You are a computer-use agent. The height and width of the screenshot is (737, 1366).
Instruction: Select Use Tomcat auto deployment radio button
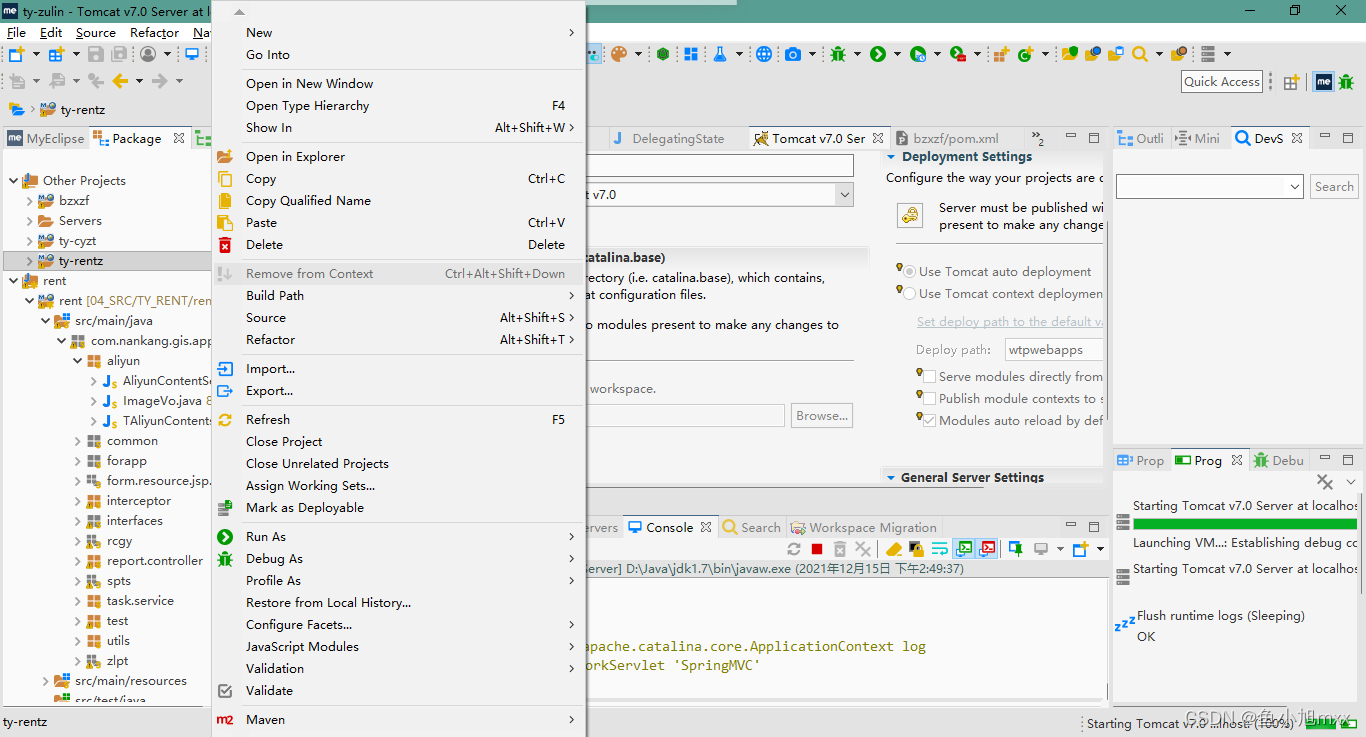[909, 271]
